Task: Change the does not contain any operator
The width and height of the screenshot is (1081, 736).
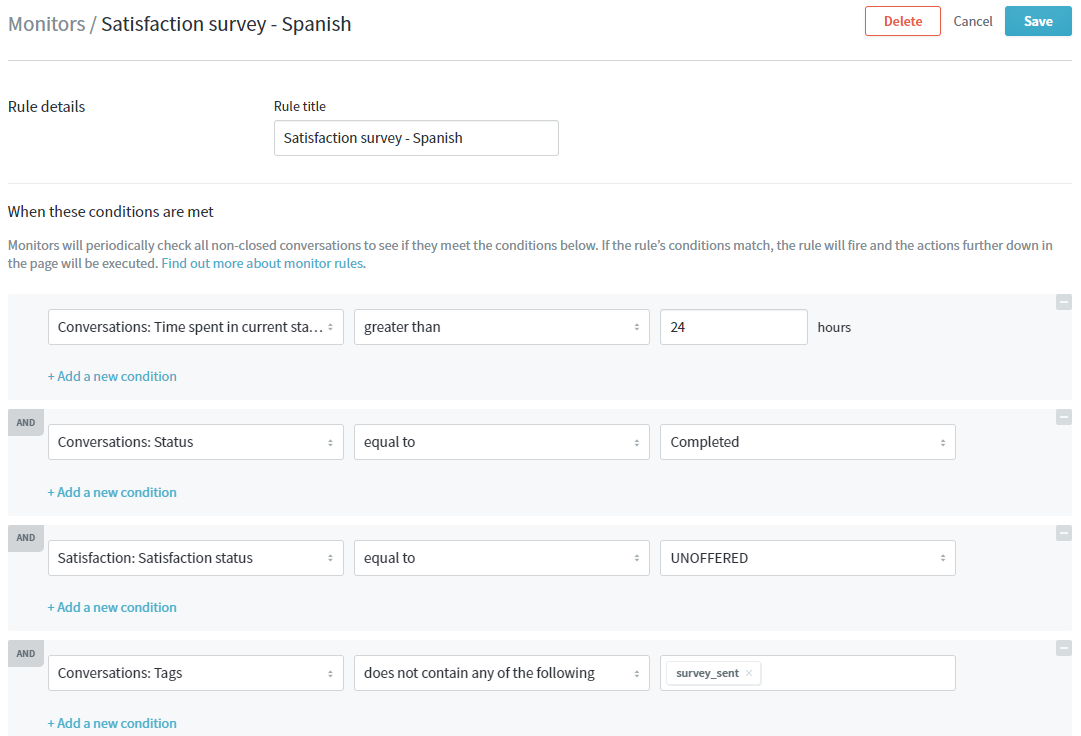Action: pos(501,673)
